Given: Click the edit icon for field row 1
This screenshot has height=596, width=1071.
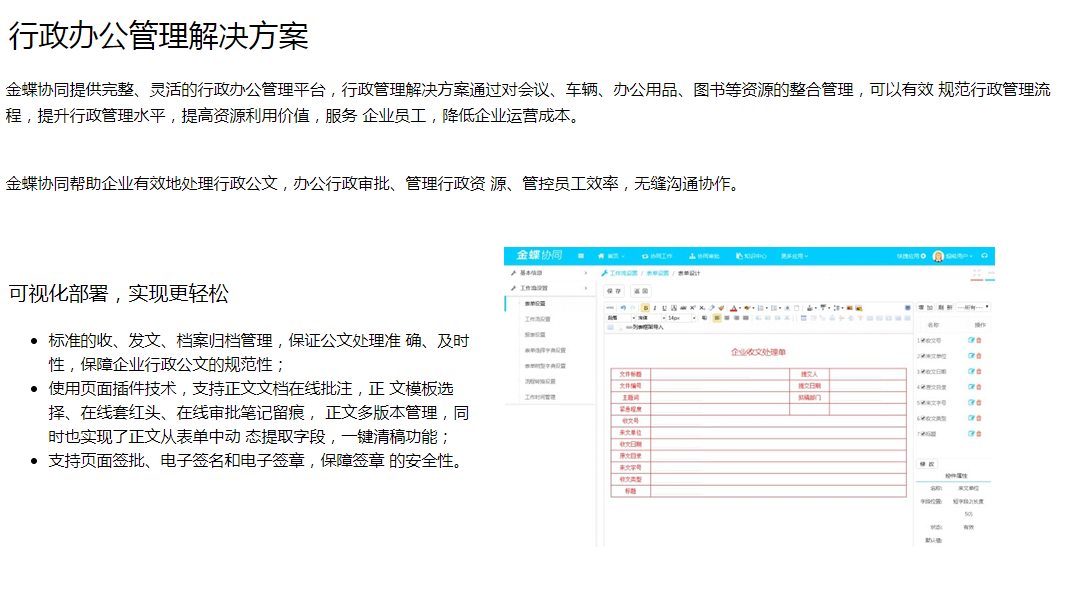Looking at the screenshot, I should point(971,340).
